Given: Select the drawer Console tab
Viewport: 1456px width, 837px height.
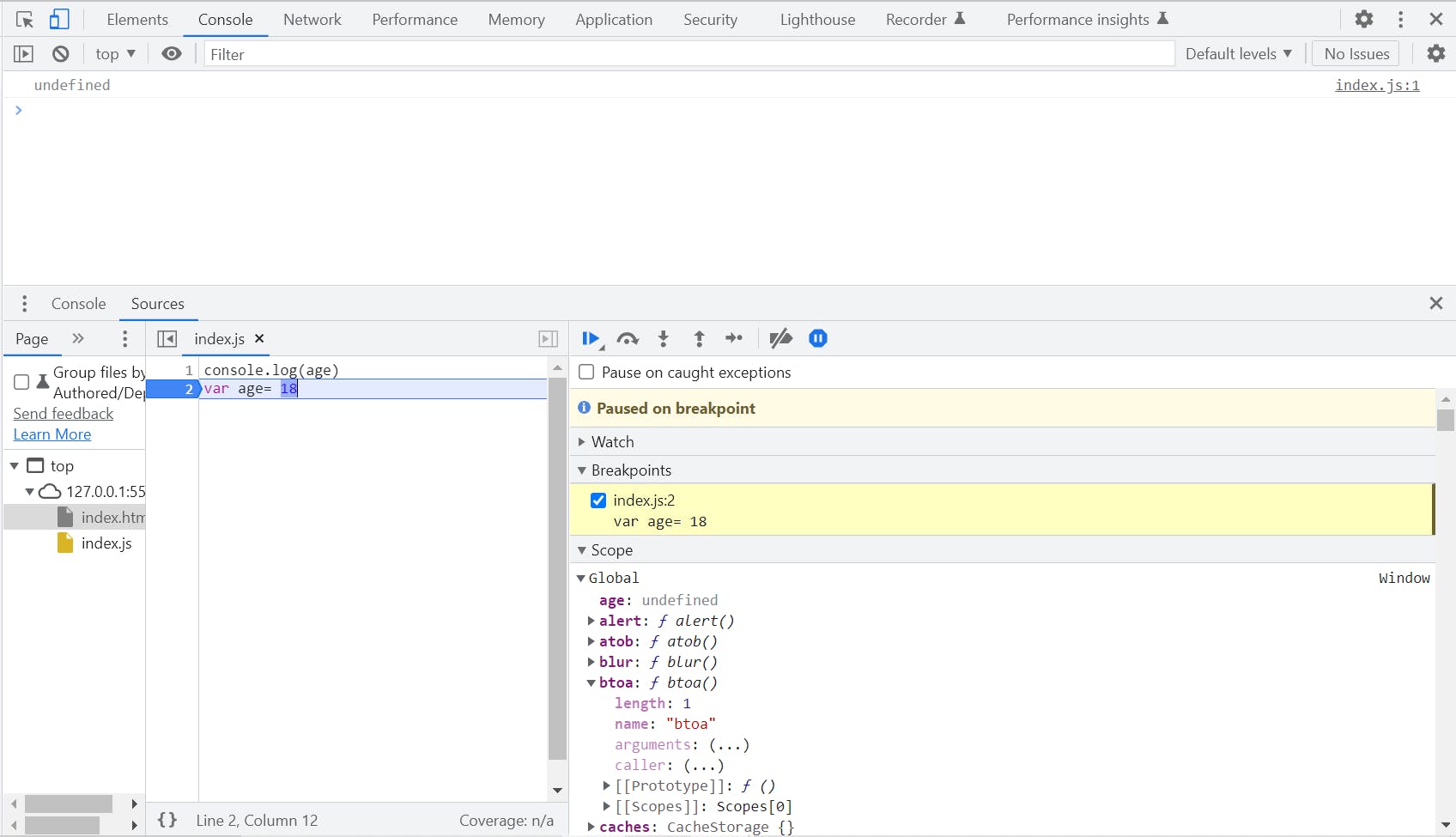Looking at the screenshot, I should 78,303.
